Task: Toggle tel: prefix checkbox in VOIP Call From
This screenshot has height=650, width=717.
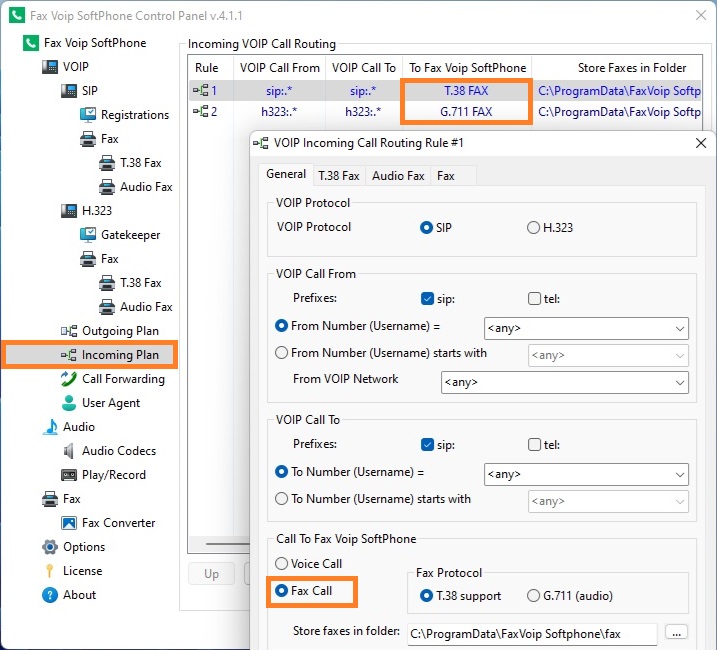Action: click(x=535, y=299)
